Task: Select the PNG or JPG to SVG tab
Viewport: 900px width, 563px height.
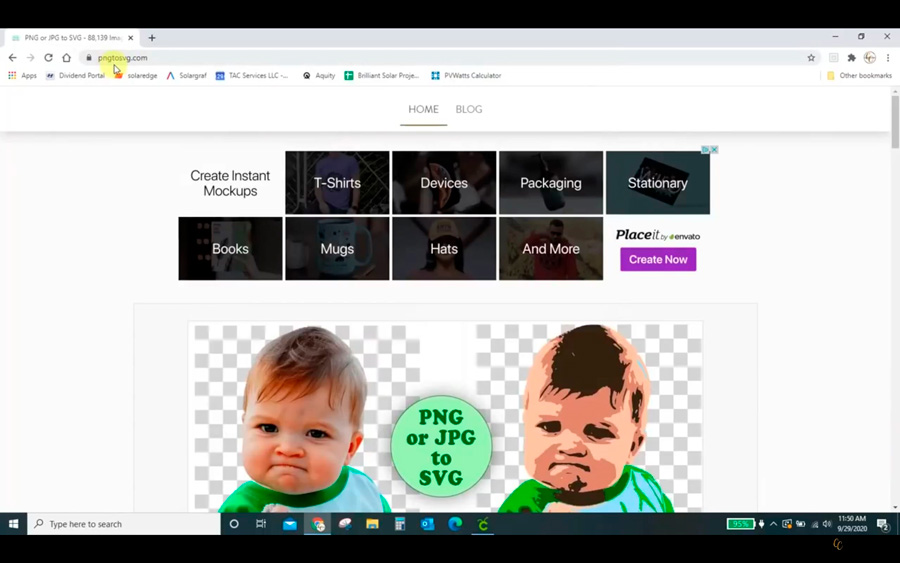Action: click(x=72, y=38)
